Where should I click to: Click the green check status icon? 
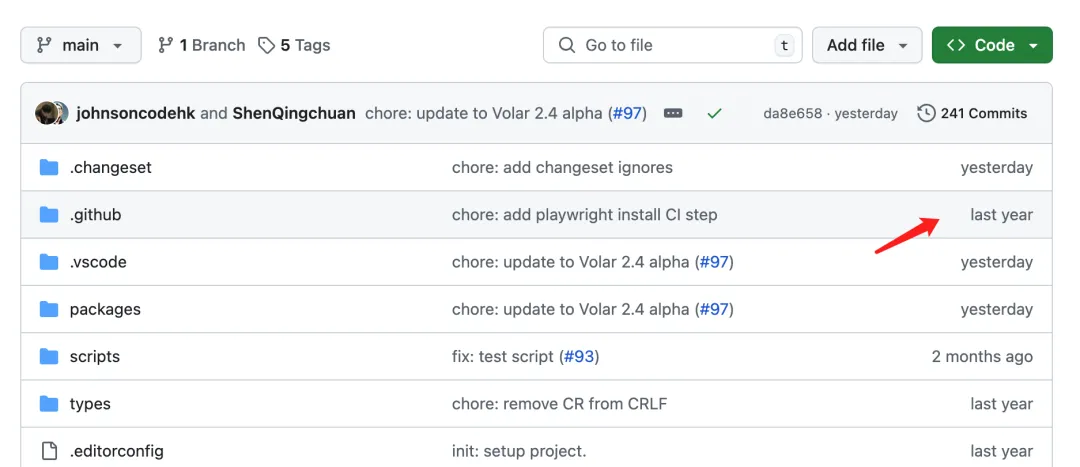[x=714, y=113]
